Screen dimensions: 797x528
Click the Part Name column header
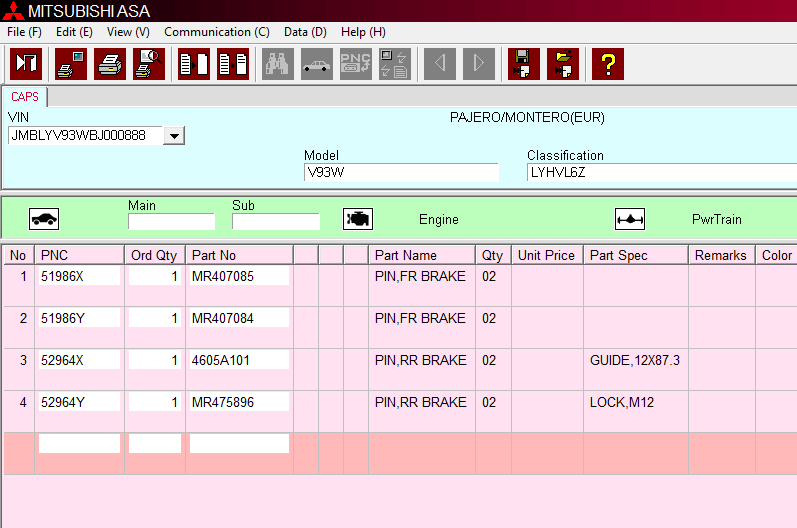[405, 255]
